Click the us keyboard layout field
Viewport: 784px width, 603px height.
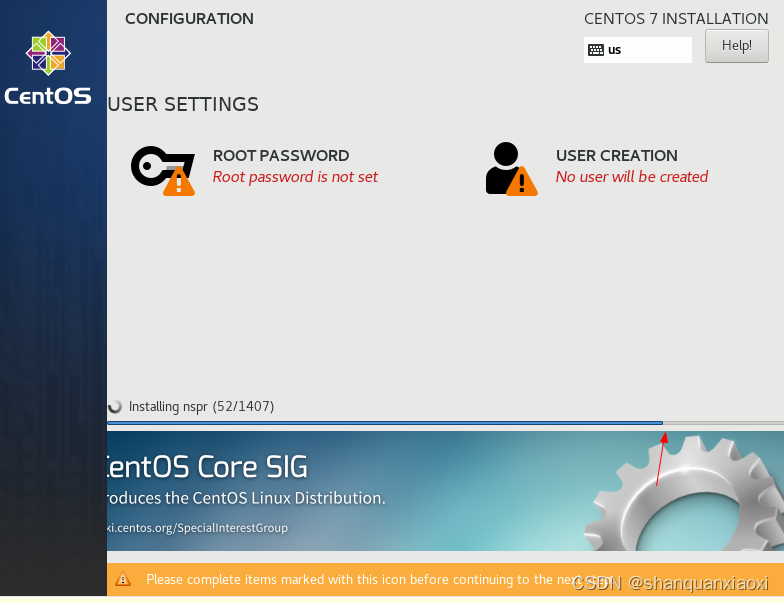(x=638, y=50)
